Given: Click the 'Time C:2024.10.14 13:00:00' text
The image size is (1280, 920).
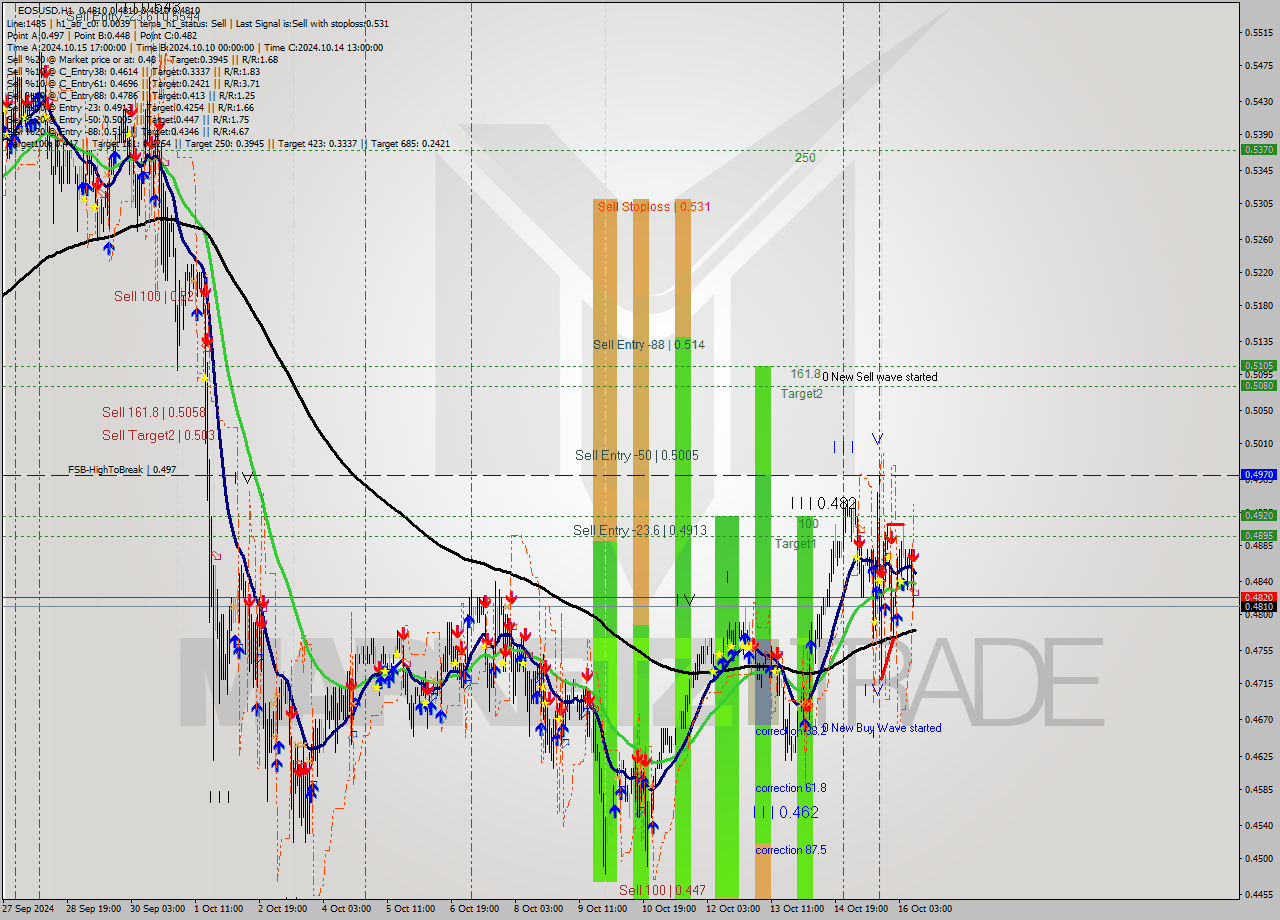Looking at the screenshot, I should pos(323,47).
